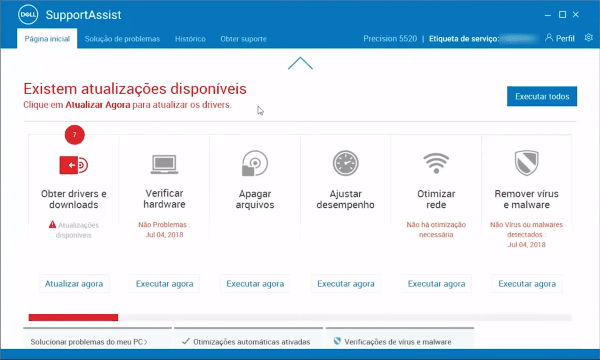Click Não há otimização necessária status text
Screen dimensions: 600x360
pos(436,230)
